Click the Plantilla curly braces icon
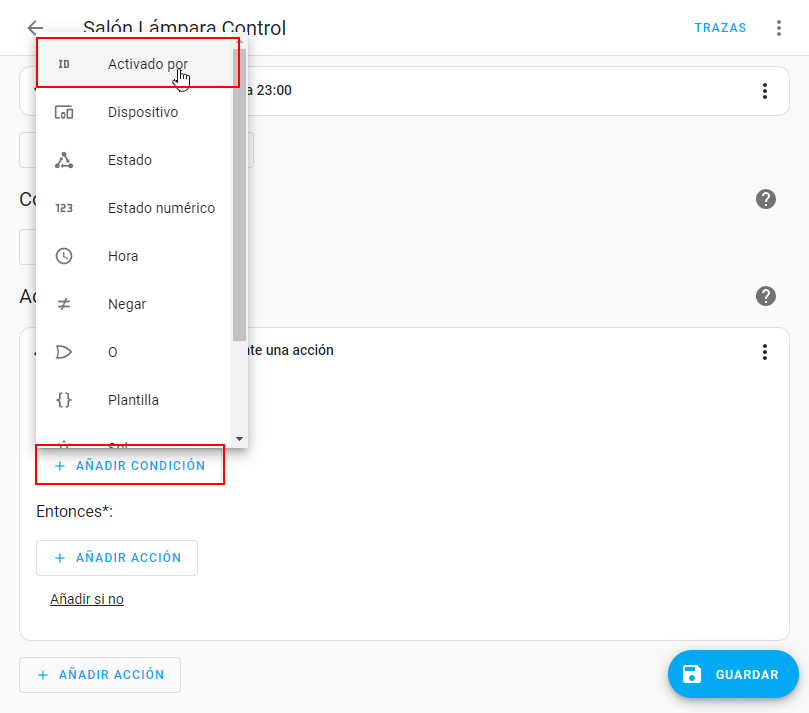This screenshot has height=713, width=809. click(x=64, y=400)
